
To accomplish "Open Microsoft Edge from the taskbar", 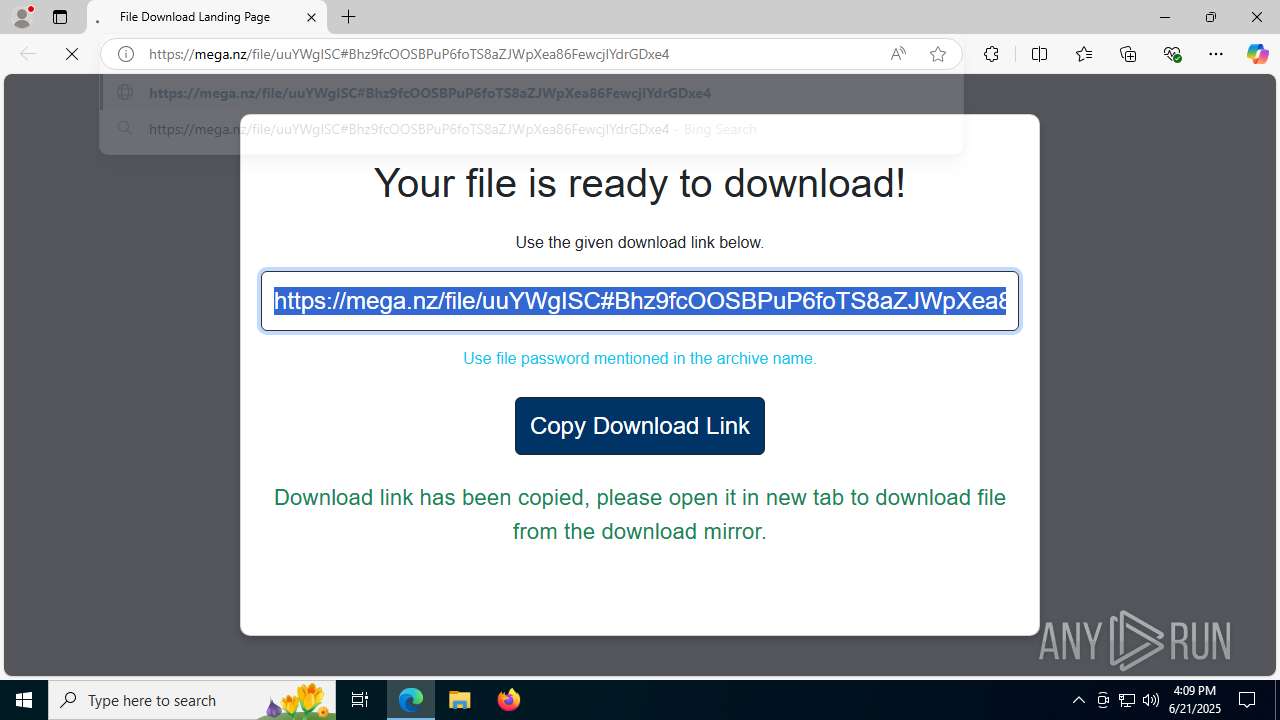I will (x=411, y=700).
